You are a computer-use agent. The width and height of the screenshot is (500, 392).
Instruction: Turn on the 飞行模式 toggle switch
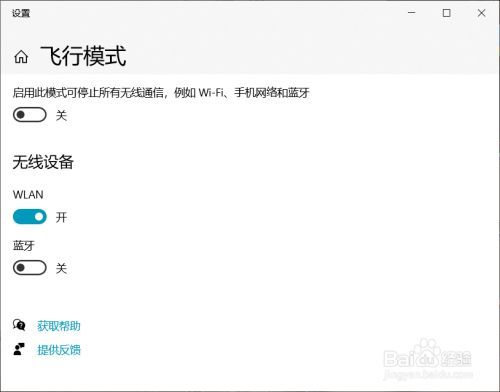pyautogui.click(x=30, y=115)
